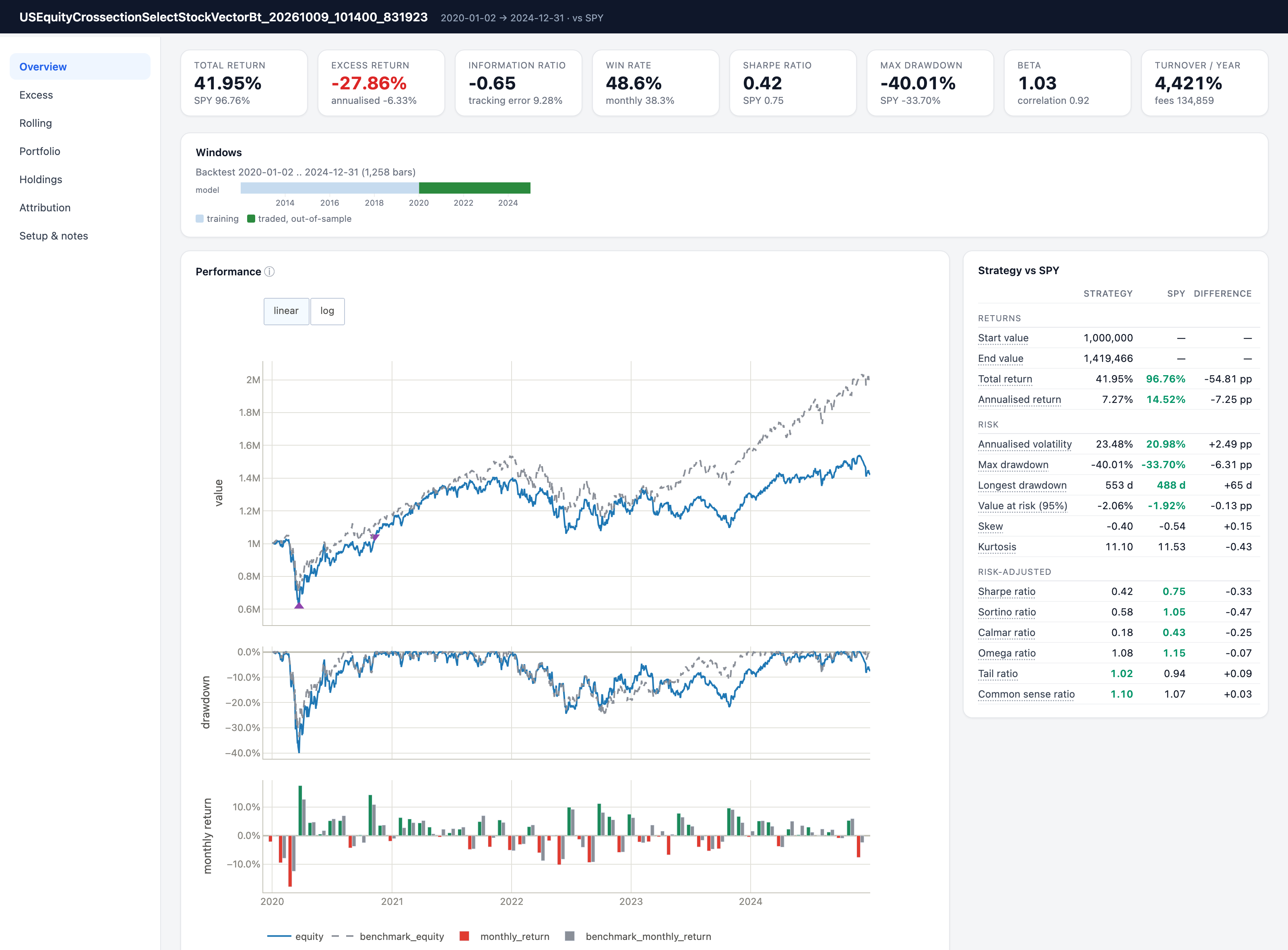
Task: Click the light blue training legend swatch
Action: point(200,219)
